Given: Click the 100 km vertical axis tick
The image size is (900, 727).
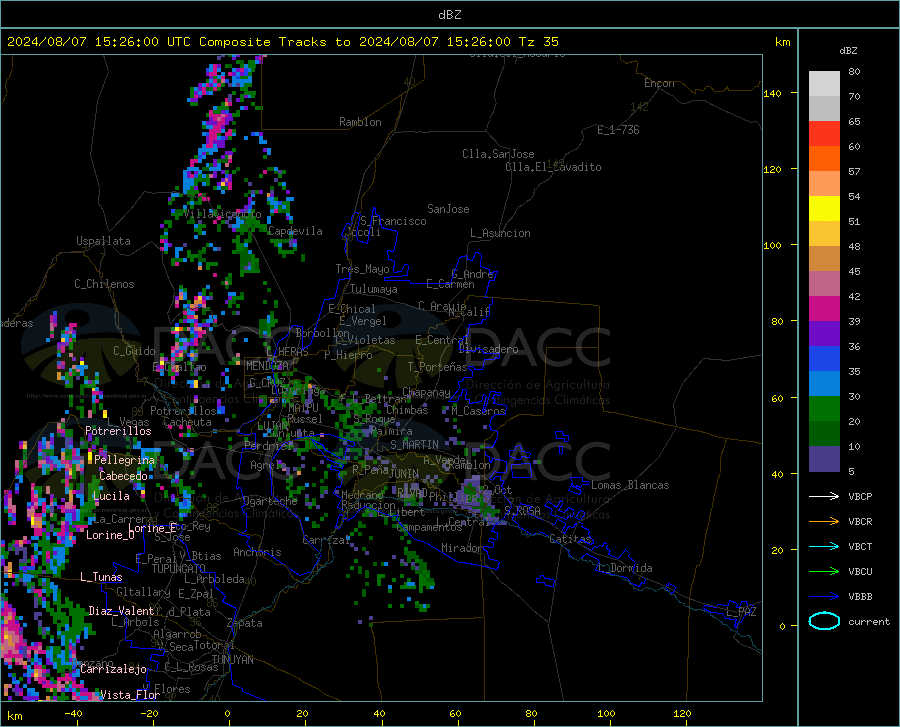Looking at the screenshot, I should tap(773, 246).
